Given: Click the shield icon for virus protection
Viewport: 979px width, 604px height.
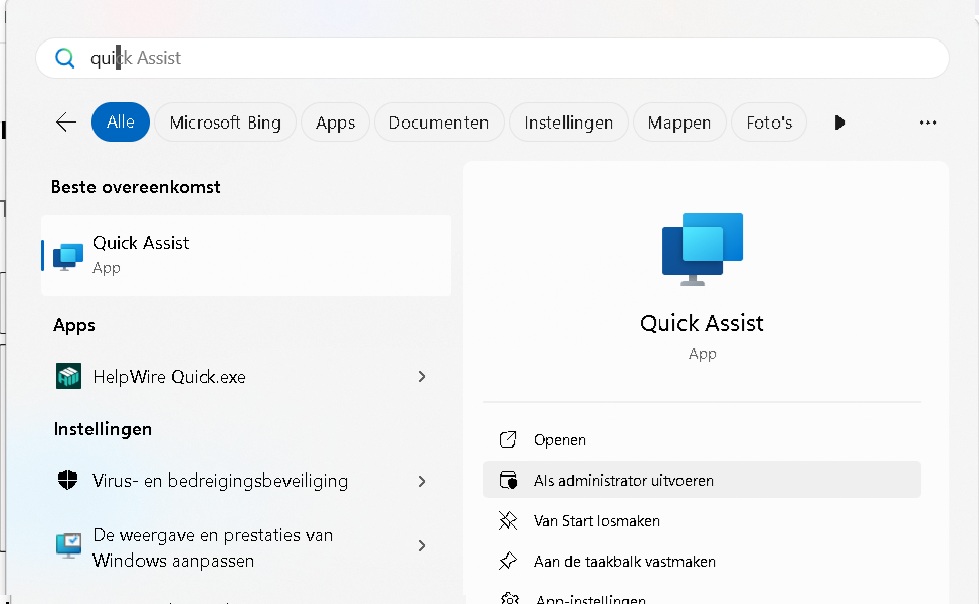Looking at the screenshot, I should click(x=67, y=480).
